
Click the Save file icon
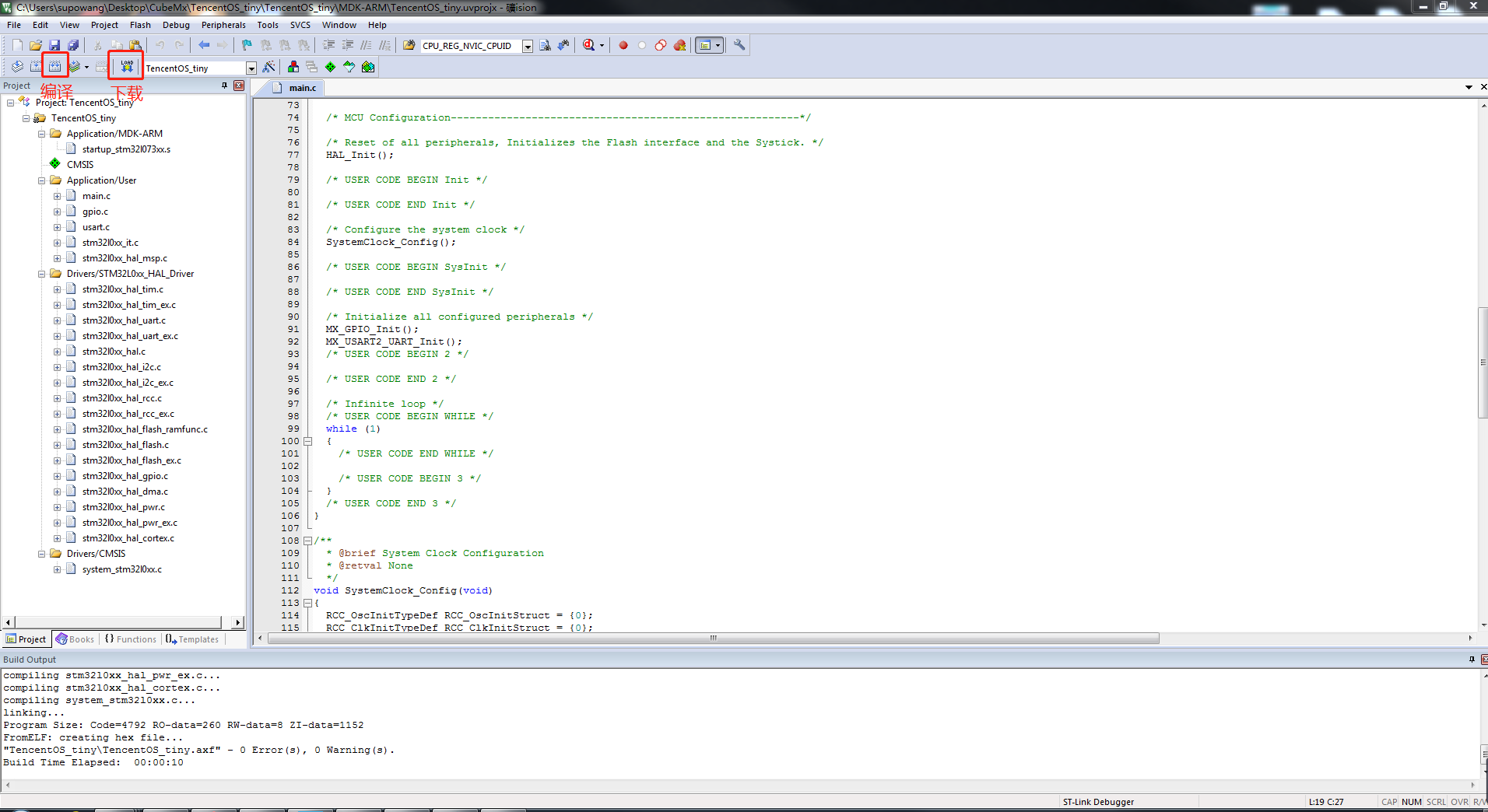(54, 45)
